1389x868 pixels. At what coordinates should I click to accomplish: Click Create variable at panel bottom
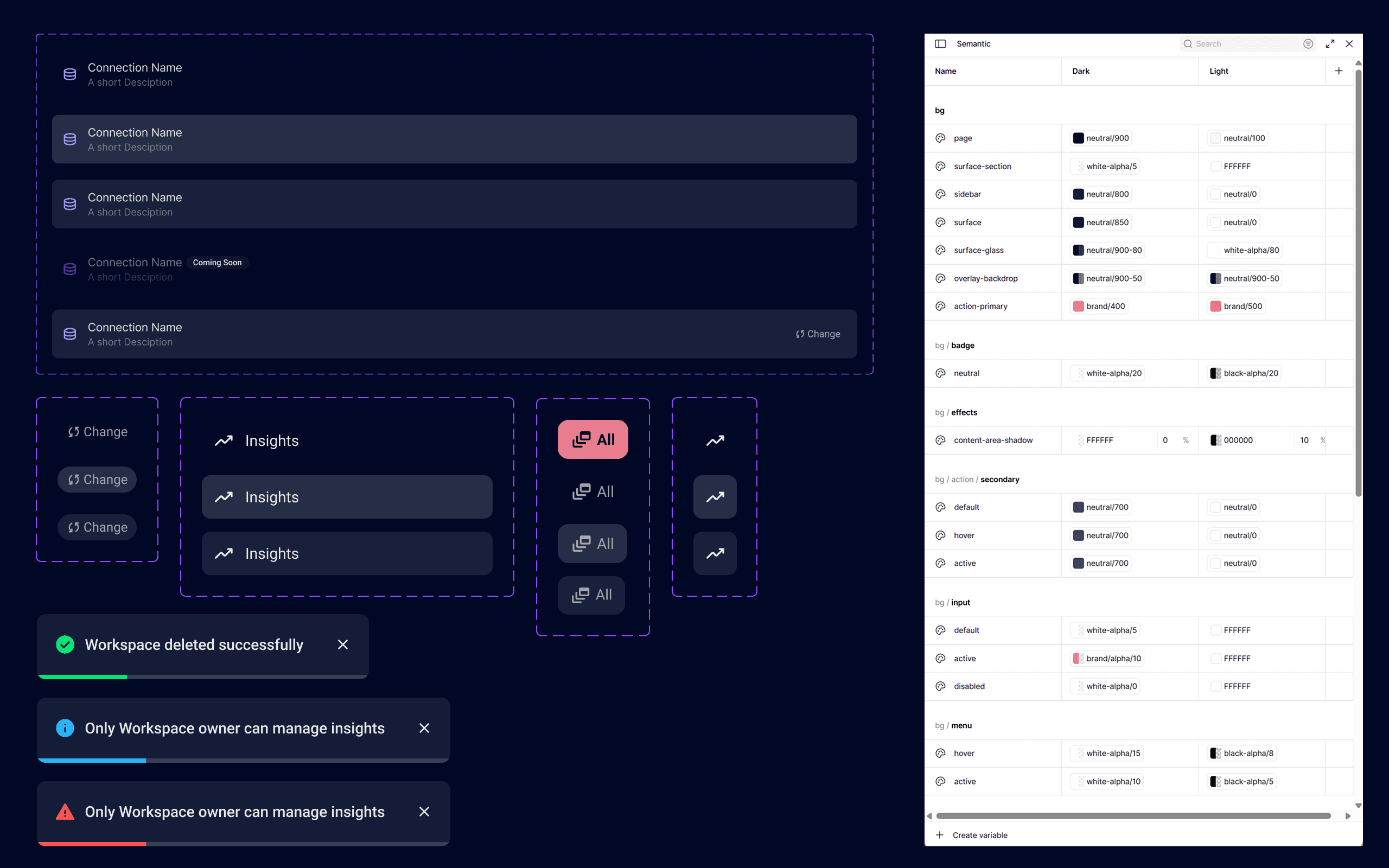(x=979, y=835)
